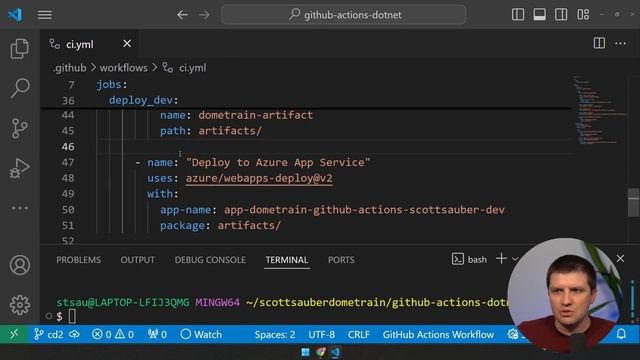Switch to the OUTPUT panel tab
The width and height of the screenshot is (640, 360).
[x=138, y=260]
